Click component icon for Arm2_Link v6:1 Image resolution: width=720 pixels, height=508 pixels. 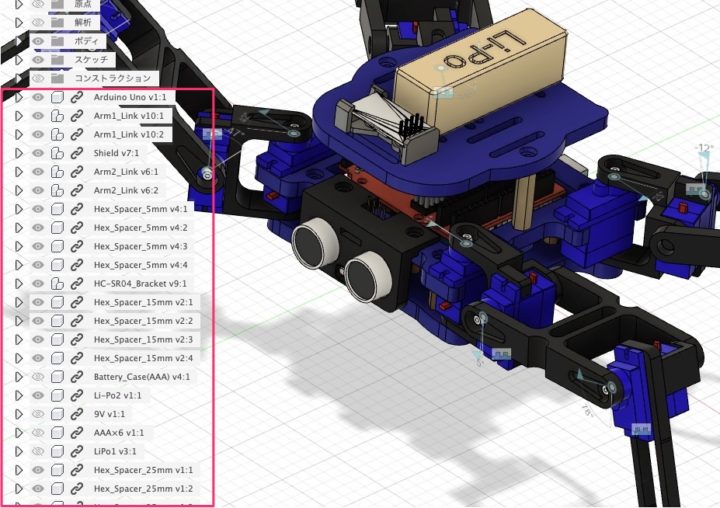point(58,172)
